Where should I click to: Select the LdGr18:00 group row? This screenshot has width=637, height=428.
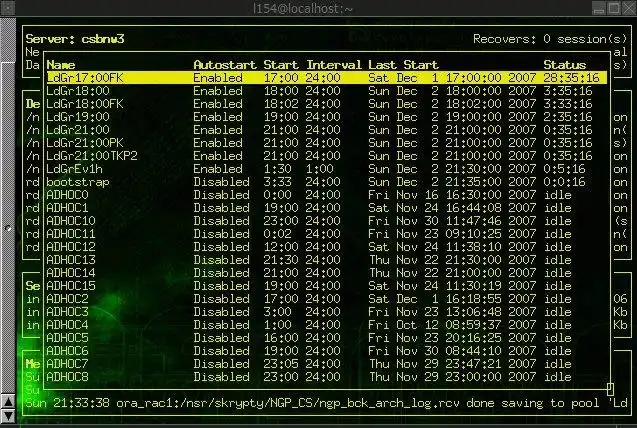click(x=327, y=91)
